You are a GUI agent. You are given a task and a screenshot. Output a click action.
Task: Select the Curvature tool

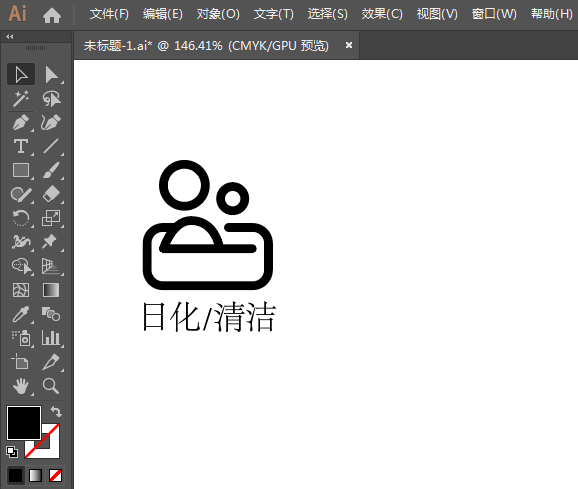pos(51,122)
